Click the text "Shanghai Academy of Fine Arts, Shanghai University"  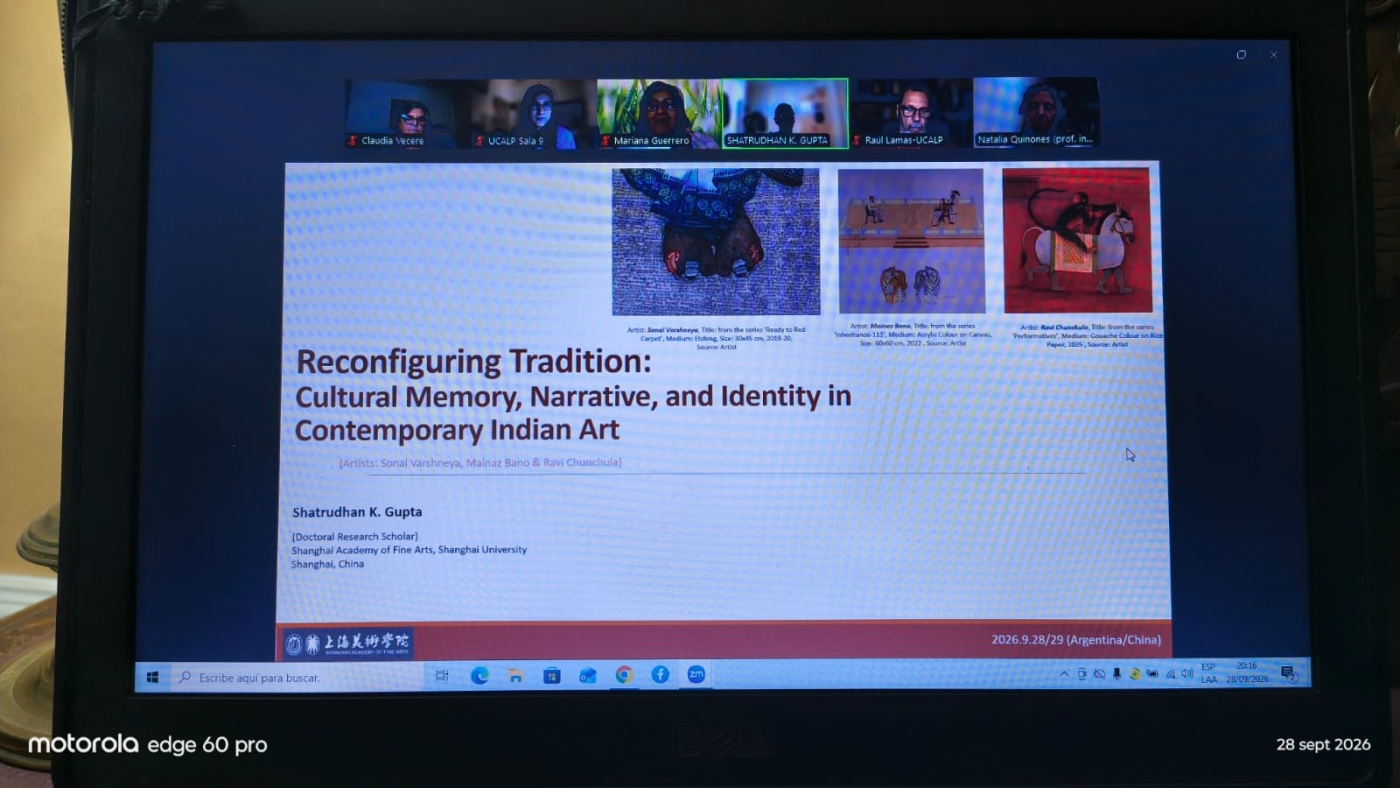pyautogui.click(x=409, y=550)
